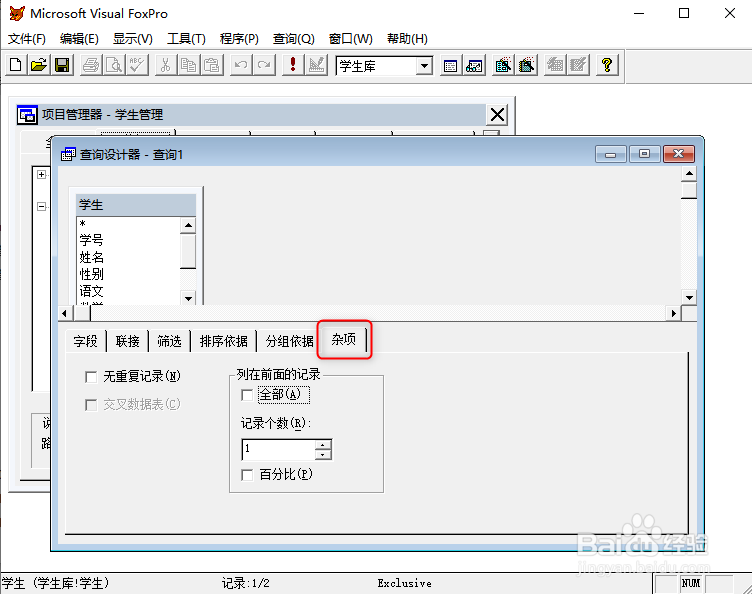Screen dimensions: 752x594
Task: Collapse the minus node in Project Manager tree
Action: pos(42,207)
